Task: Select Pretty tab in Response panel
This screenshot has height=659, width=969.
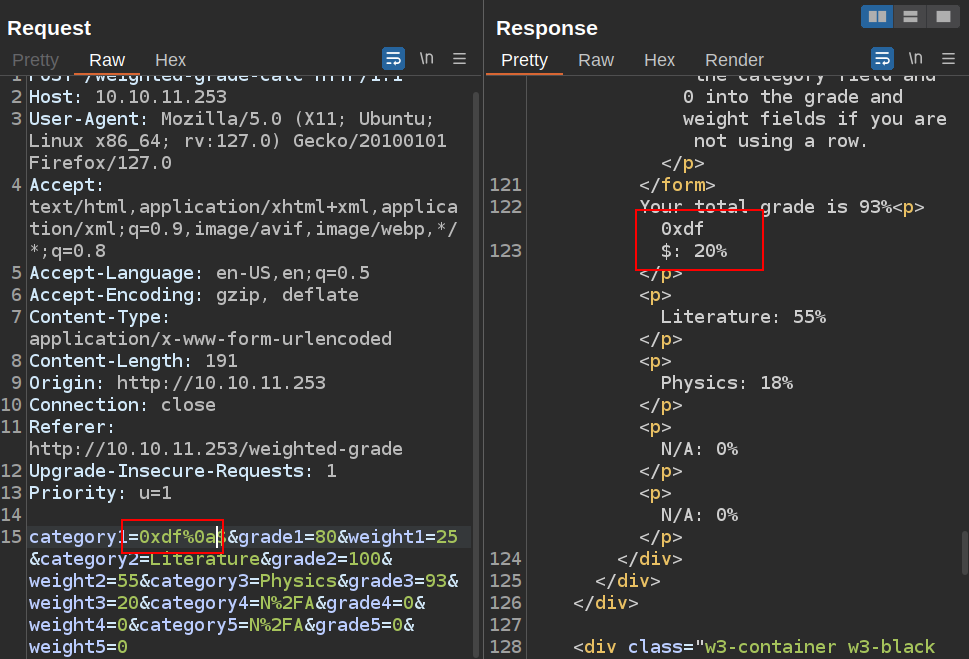Action: 524,60
